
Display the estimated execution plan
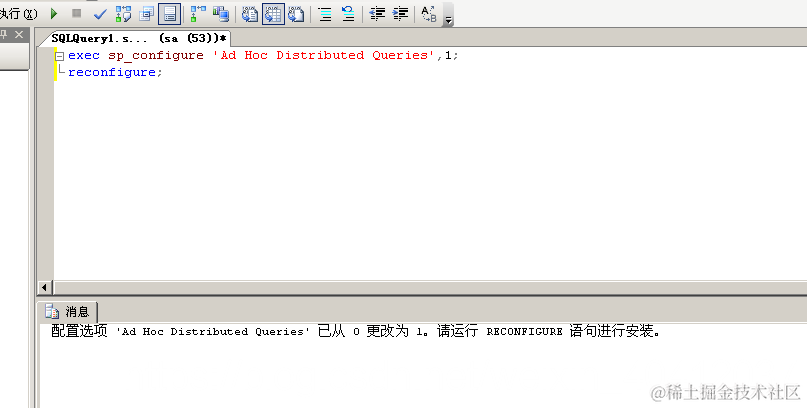click(x=123, y=14)
